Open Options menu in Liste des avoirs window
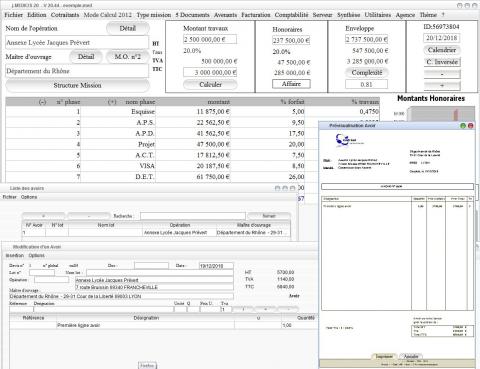This screenshot has height=369, width=480. click(29, 197)
